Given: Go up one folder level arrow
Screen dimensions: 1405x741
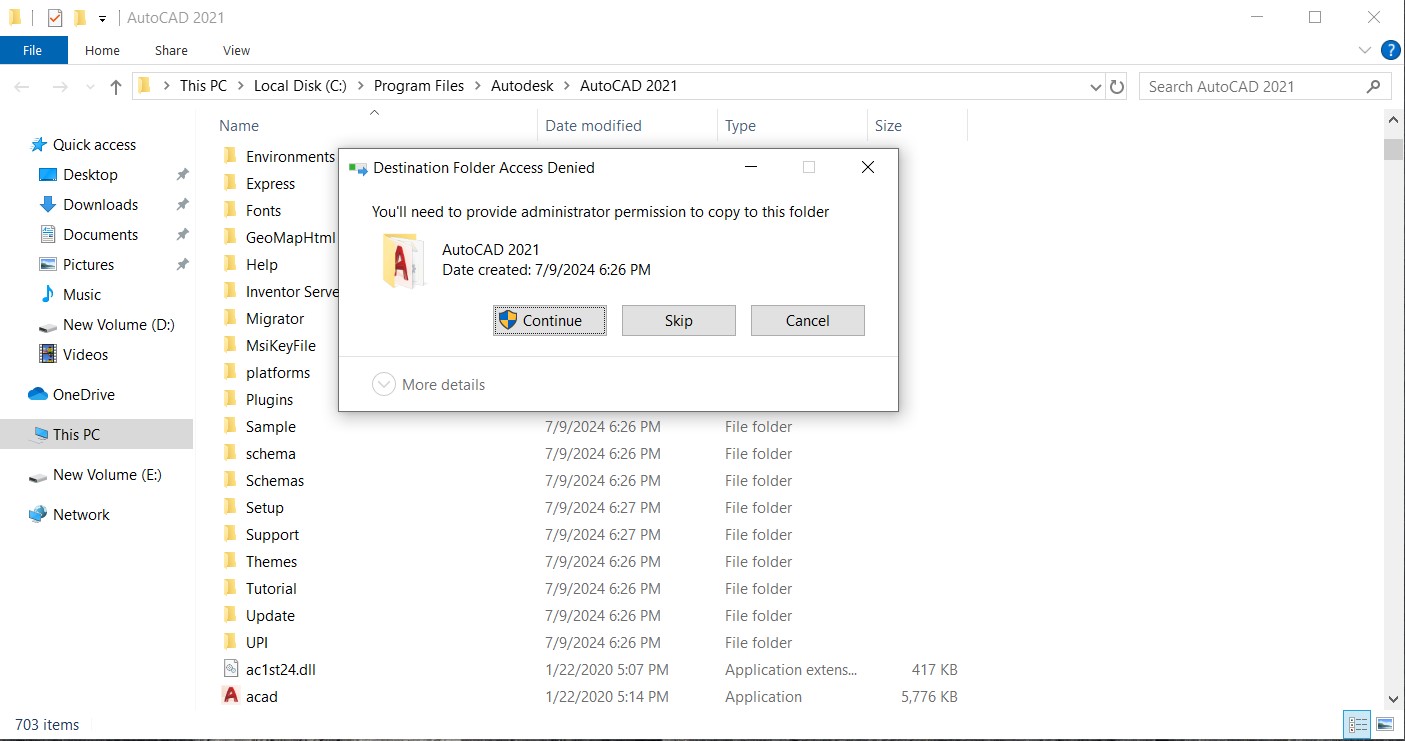Looking at the screenshot, I should click(116, 87).
